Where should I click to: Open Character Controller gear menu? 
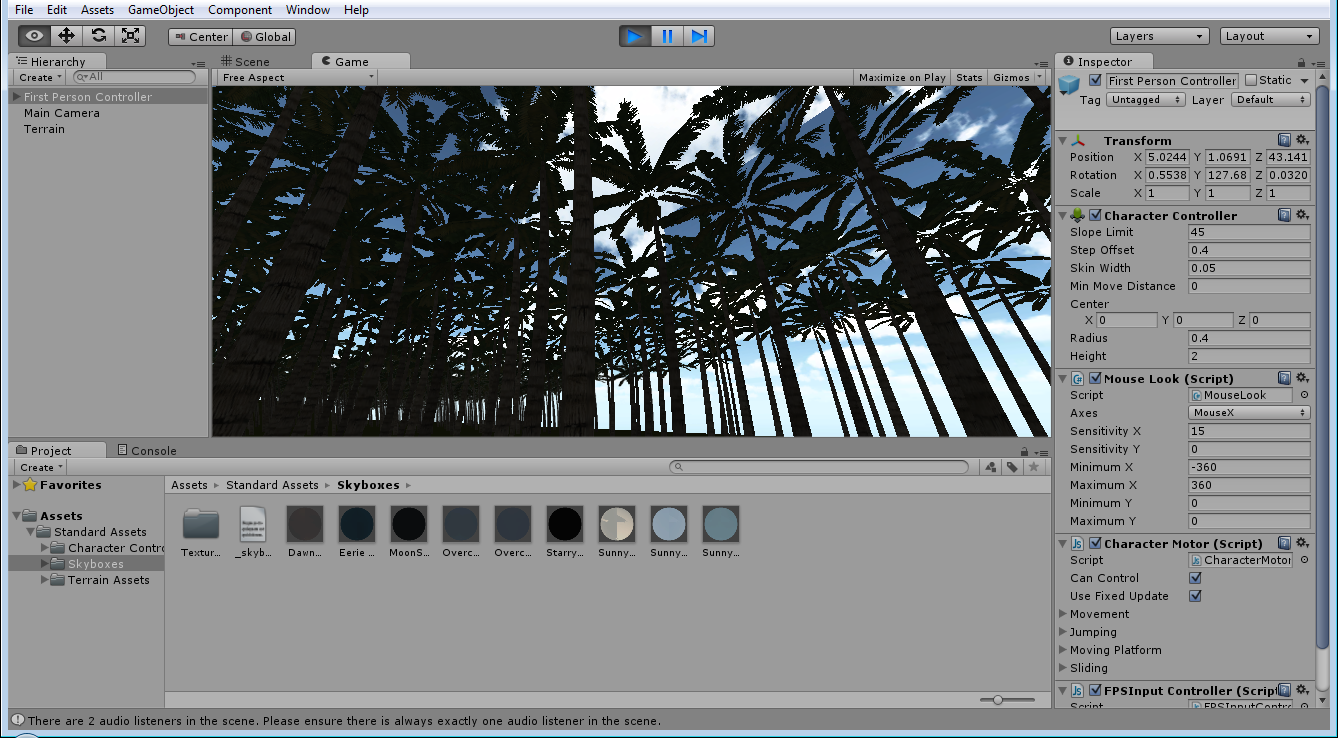[1302, 215]
